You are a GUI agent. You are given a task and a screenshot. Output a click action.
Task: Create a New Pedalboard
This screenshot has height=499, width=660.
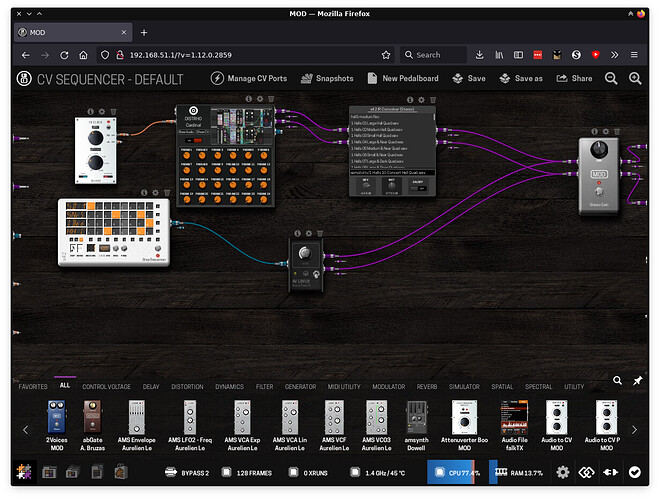click(x=403, y=78)
